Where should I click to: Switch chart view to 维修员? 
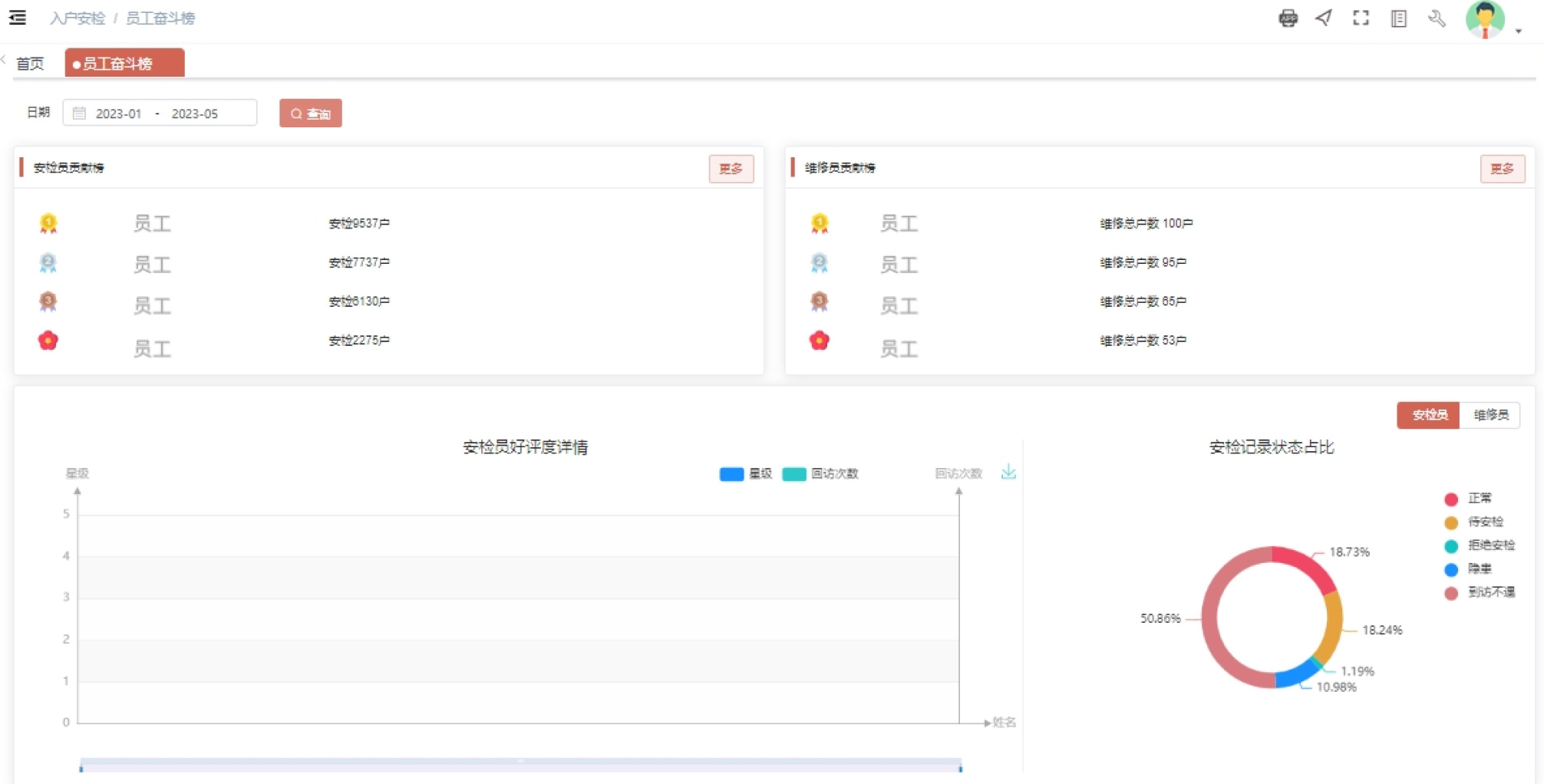[x=1490, y=415]
